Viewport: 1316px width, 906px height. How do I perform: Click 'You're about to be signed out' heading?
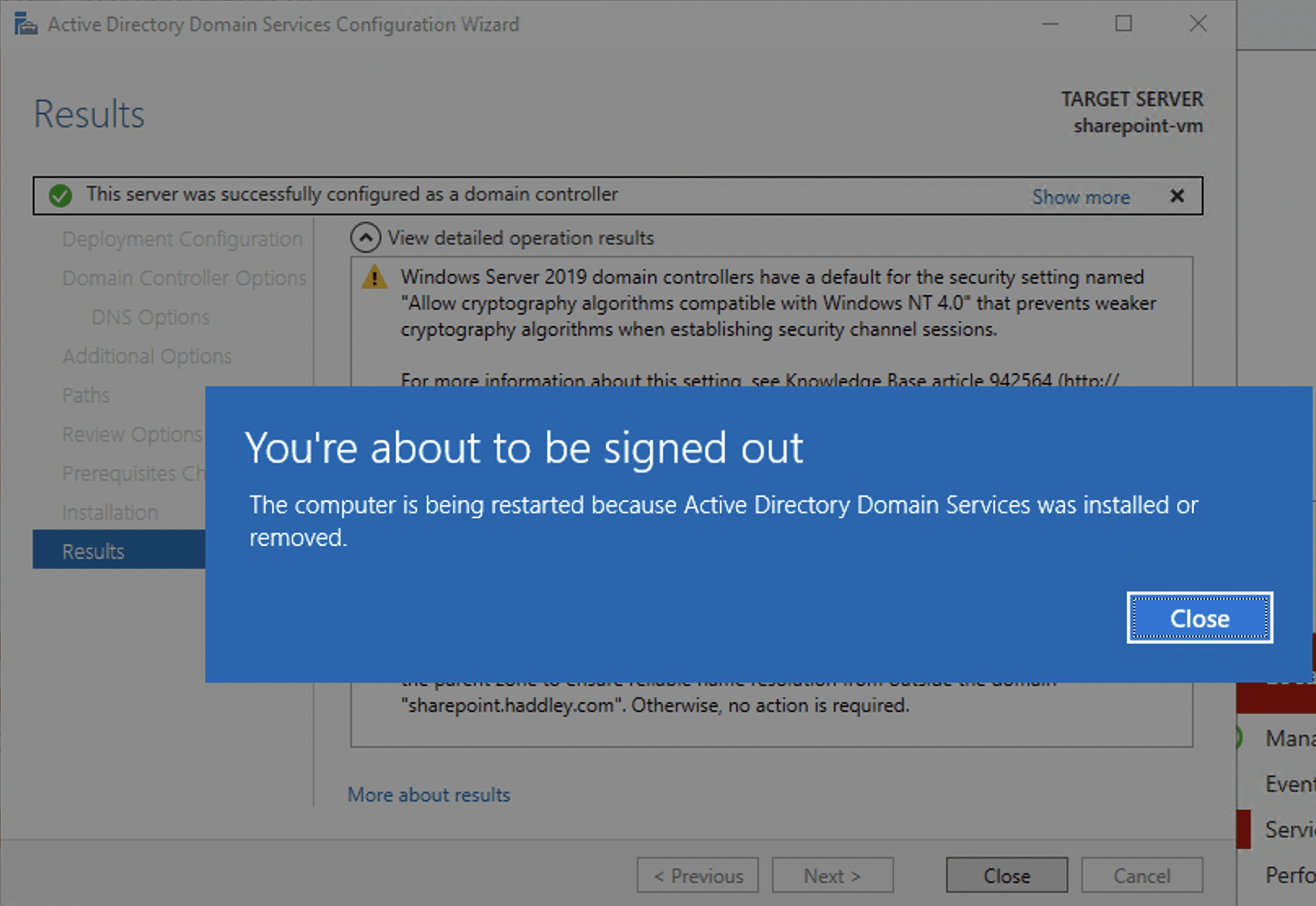524,448
